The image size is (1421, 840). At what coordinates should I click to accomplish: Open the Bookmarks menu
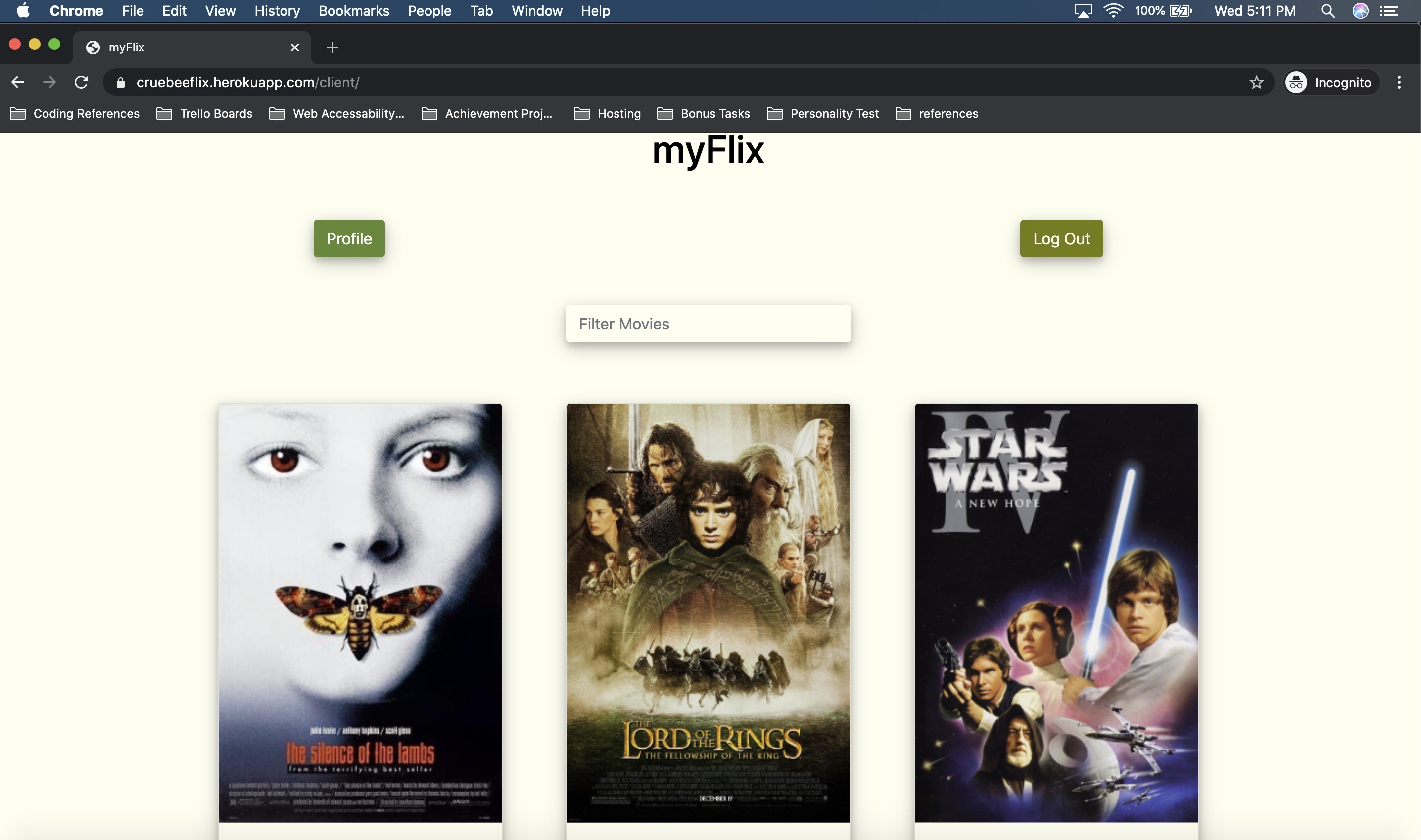(x=354, y=11)
